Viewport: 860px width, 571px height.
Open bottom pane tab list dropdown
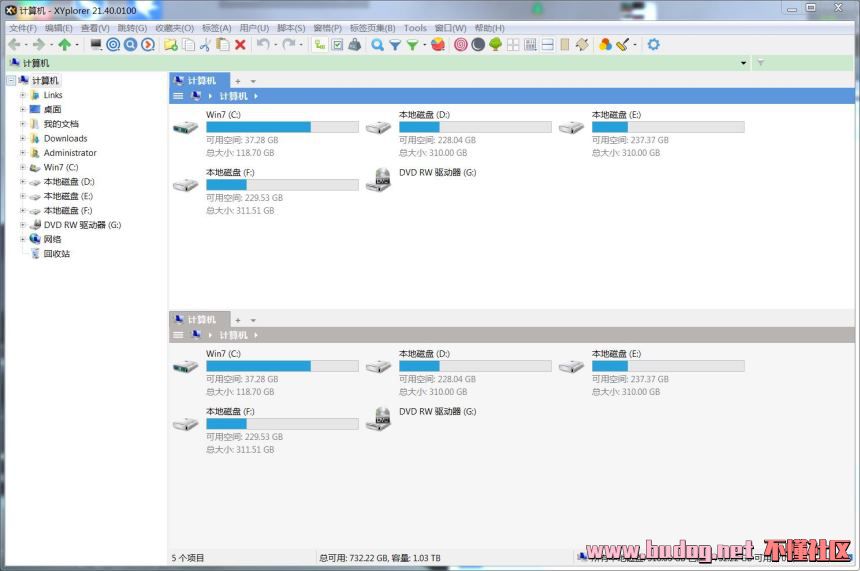(x=253, y=320)
